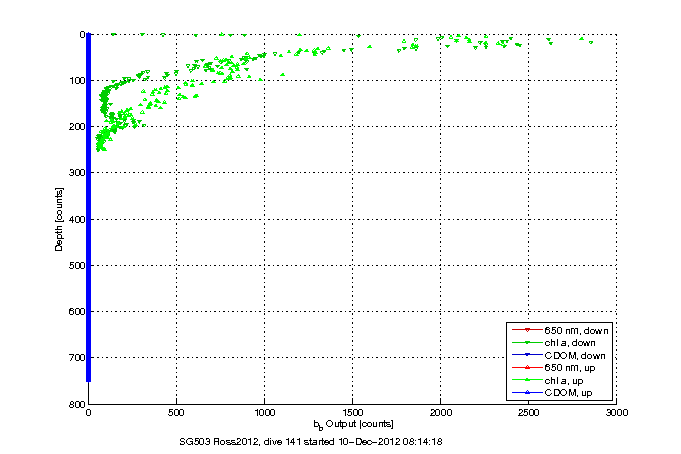Screen dimensions: 681x454
Task: Click the red line sample for '650 nm, down'
Action: pos(527,330)
